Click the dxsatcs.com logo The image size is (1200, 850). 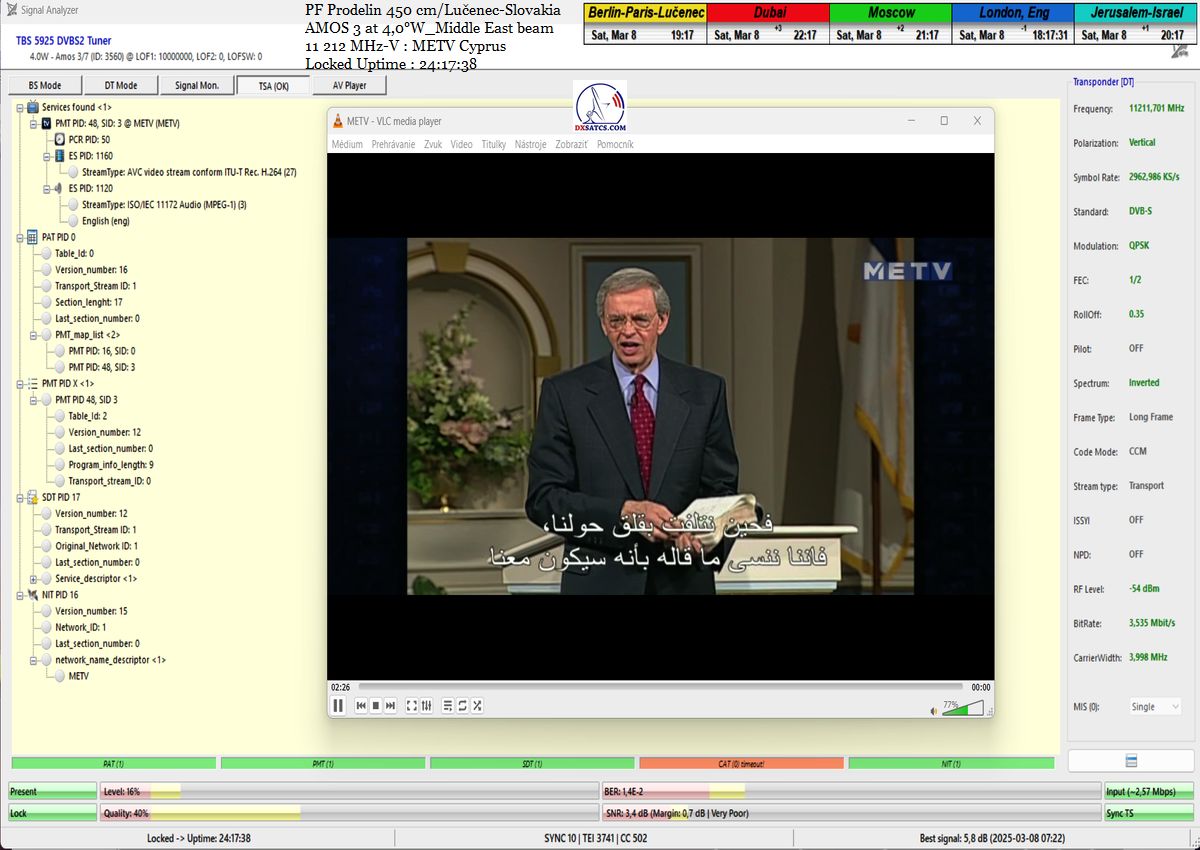coord(601,107)
